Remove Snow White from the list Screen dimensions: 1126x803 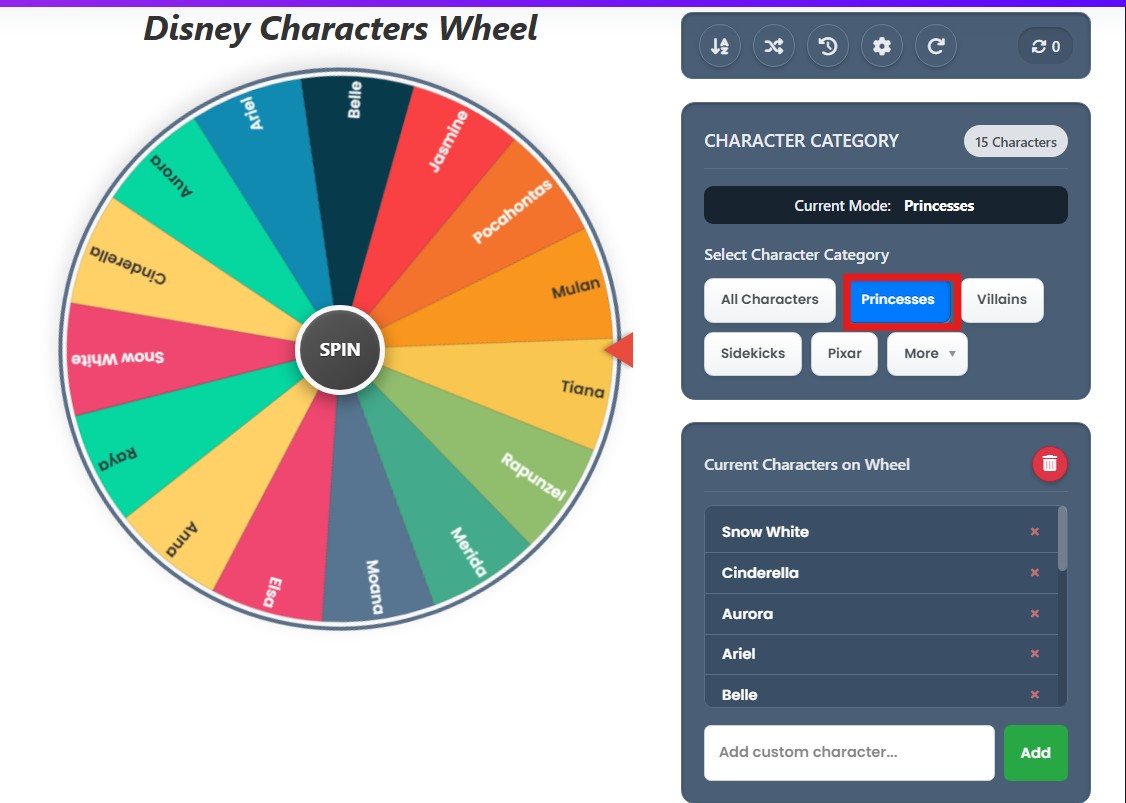click(1034, 532)
